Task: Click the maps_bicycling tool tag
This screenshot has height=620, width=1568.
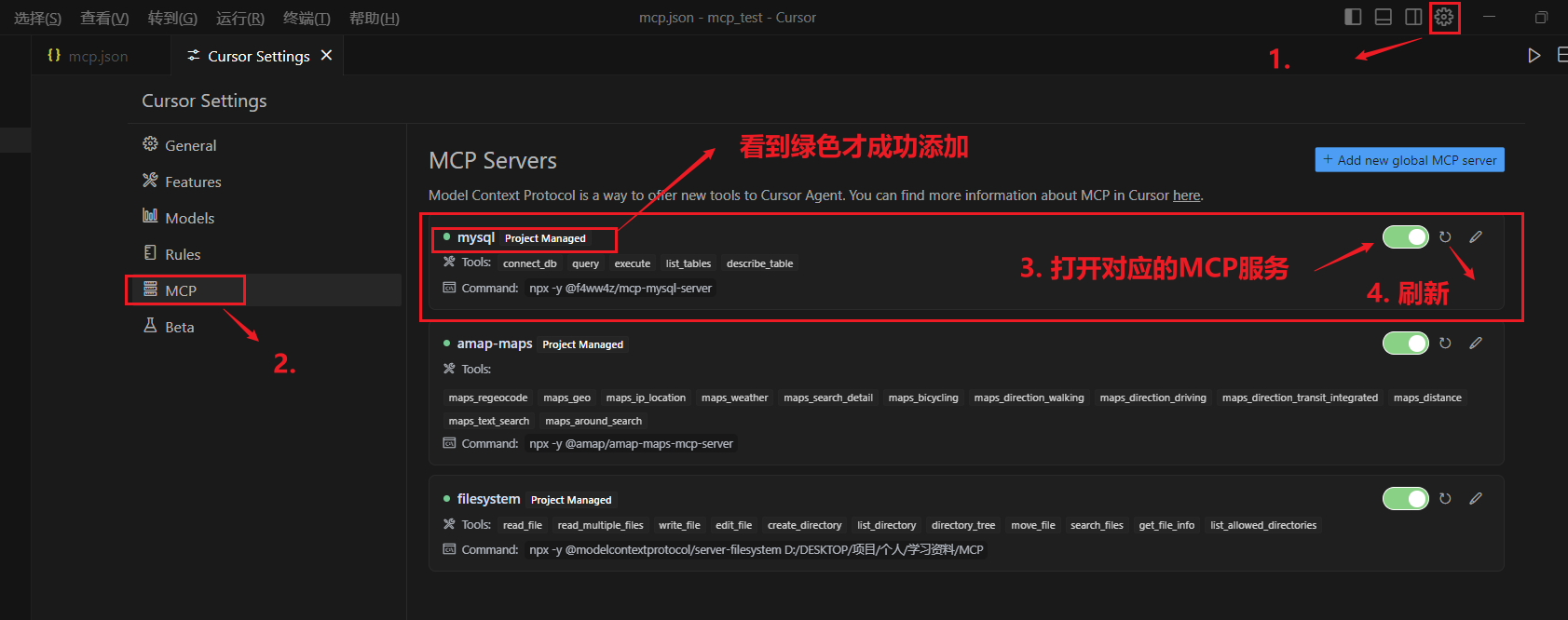Action: click(x=923, y=398)
